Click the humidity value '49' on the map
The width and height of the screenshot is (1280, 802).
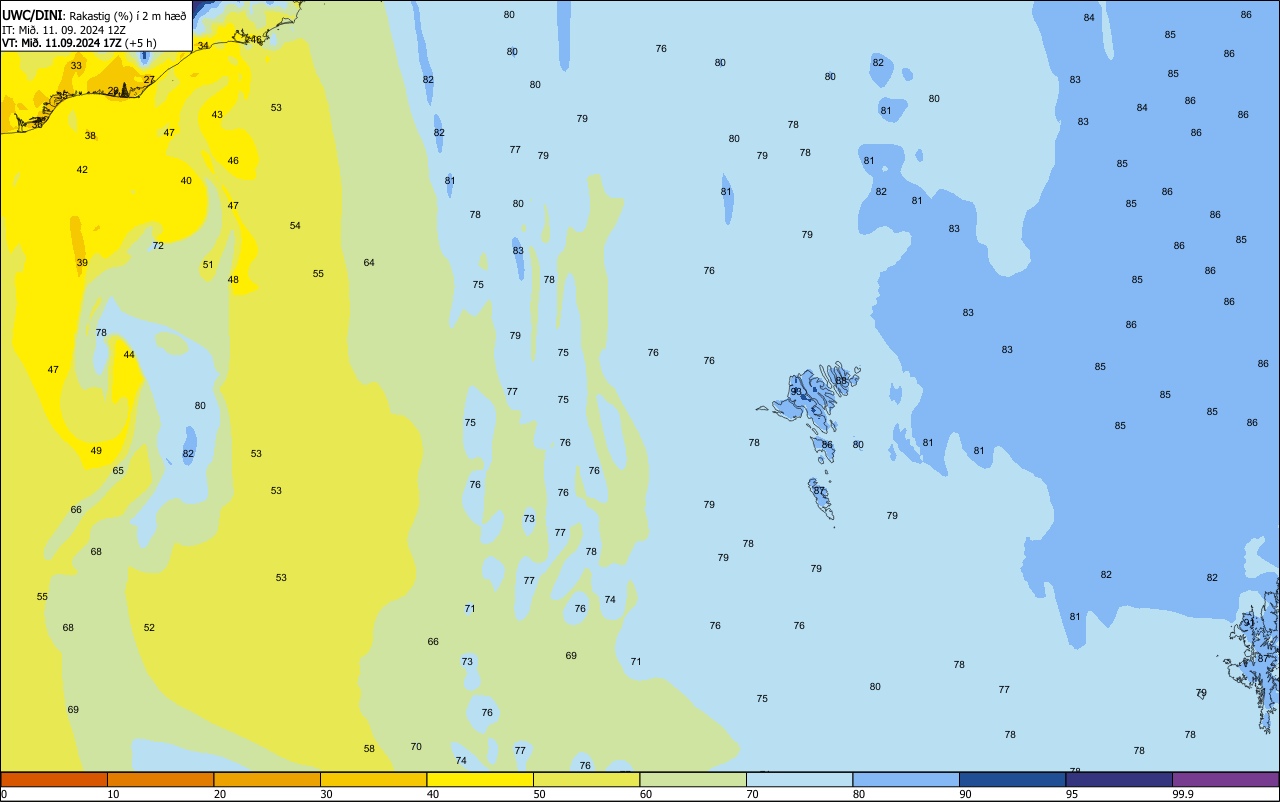pyautogui.click(x=96, y=451)
